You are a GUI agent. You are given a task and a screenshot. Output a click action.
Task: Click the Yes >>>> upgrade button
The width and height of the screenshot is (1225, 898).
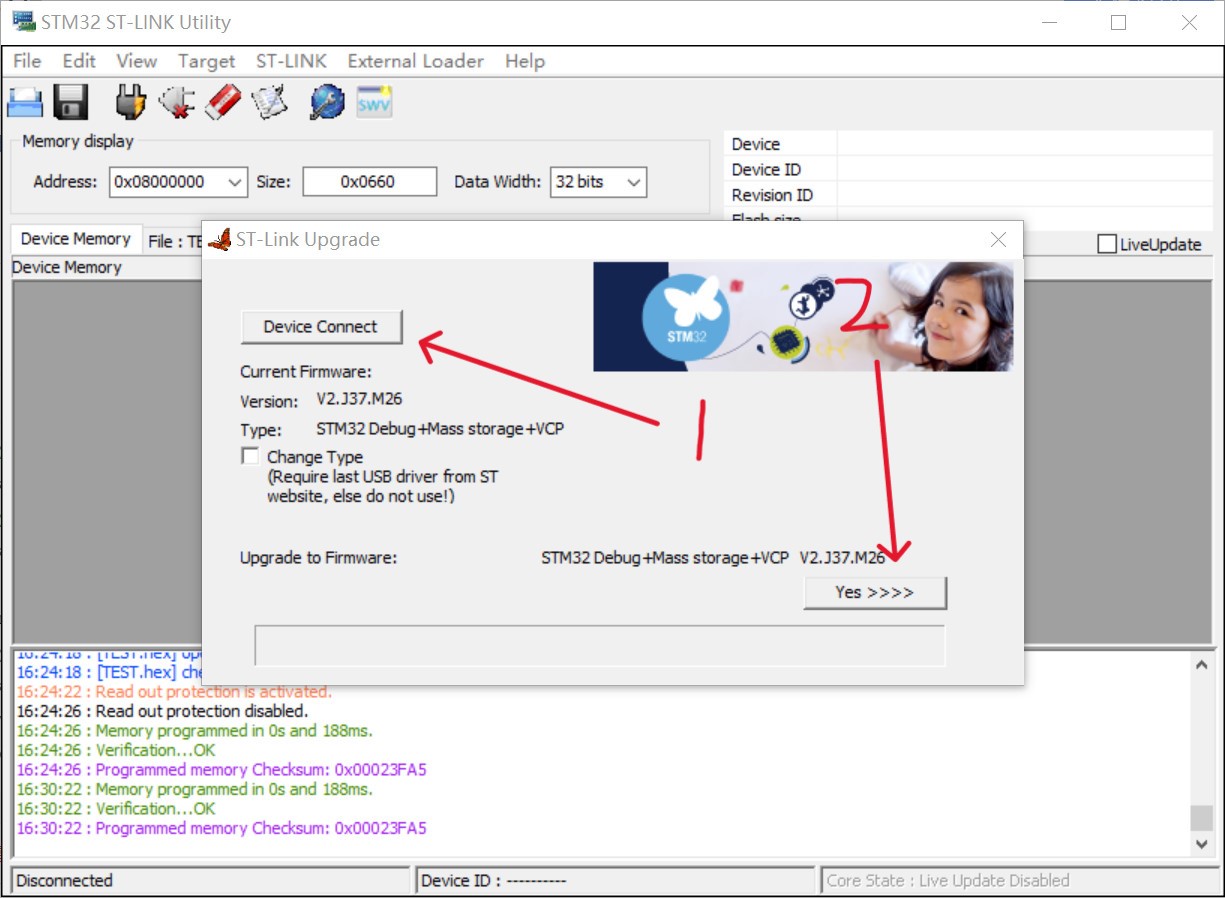tap(874, 592)
